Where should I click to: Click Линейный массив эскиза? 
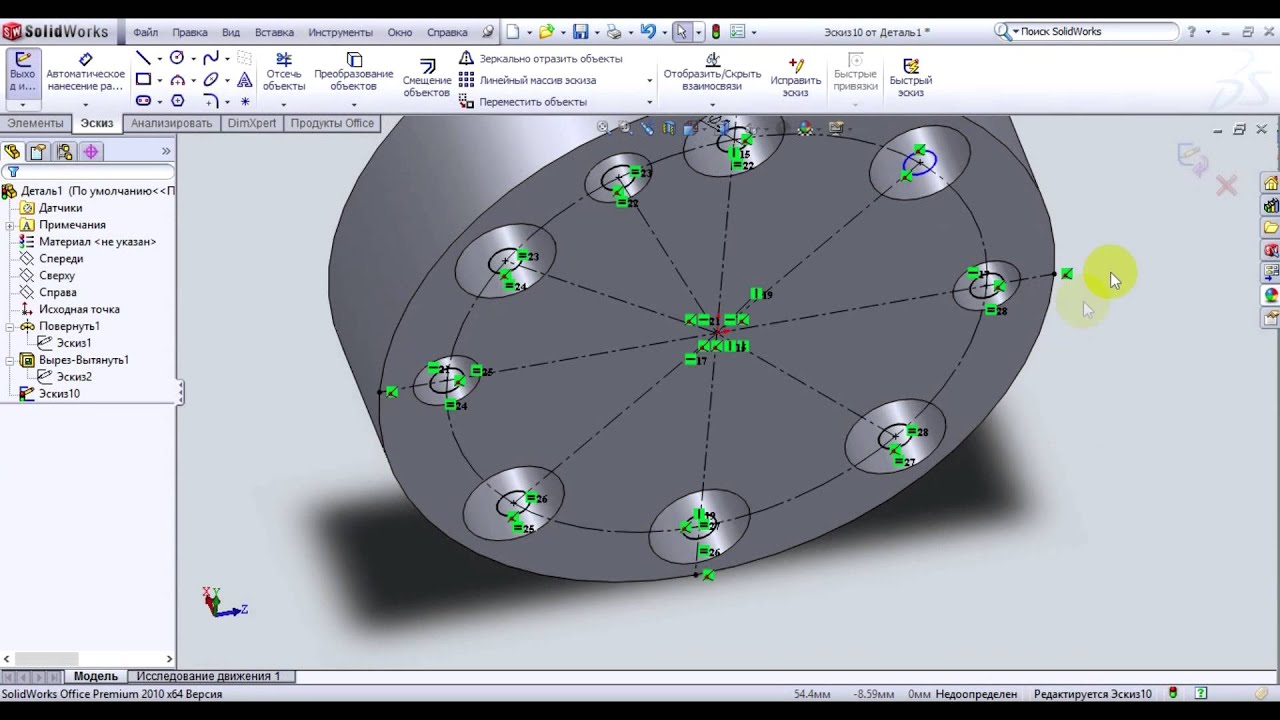pyautogui.click(x=528, y=80)
